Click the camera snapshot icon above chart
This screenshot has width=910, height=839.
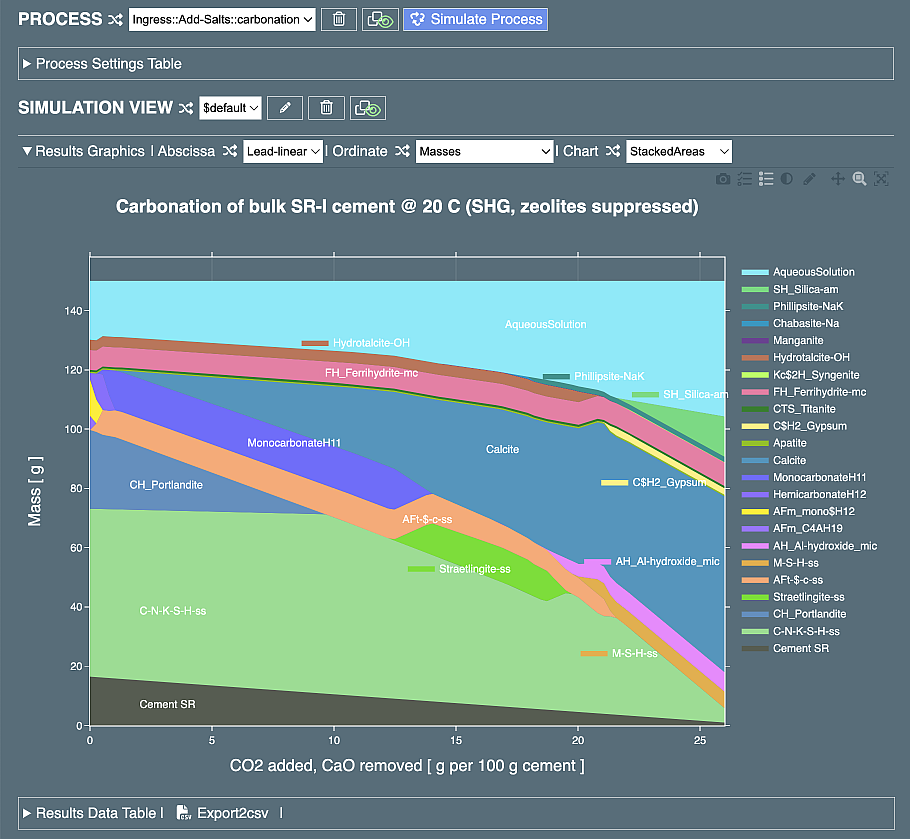coord(722,179)
